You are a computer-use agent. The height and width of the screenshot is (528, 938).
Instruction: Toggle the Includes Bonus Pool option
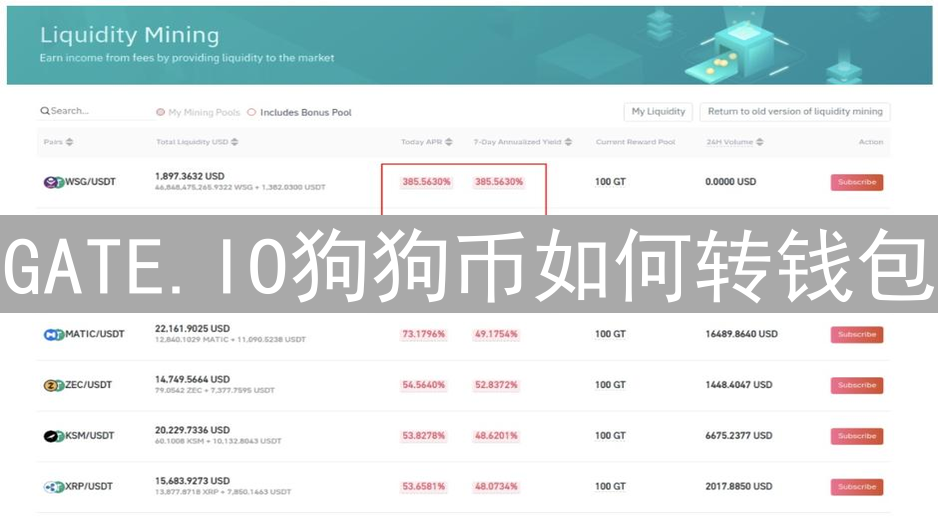pyautogui.click(x=252, y=112)
